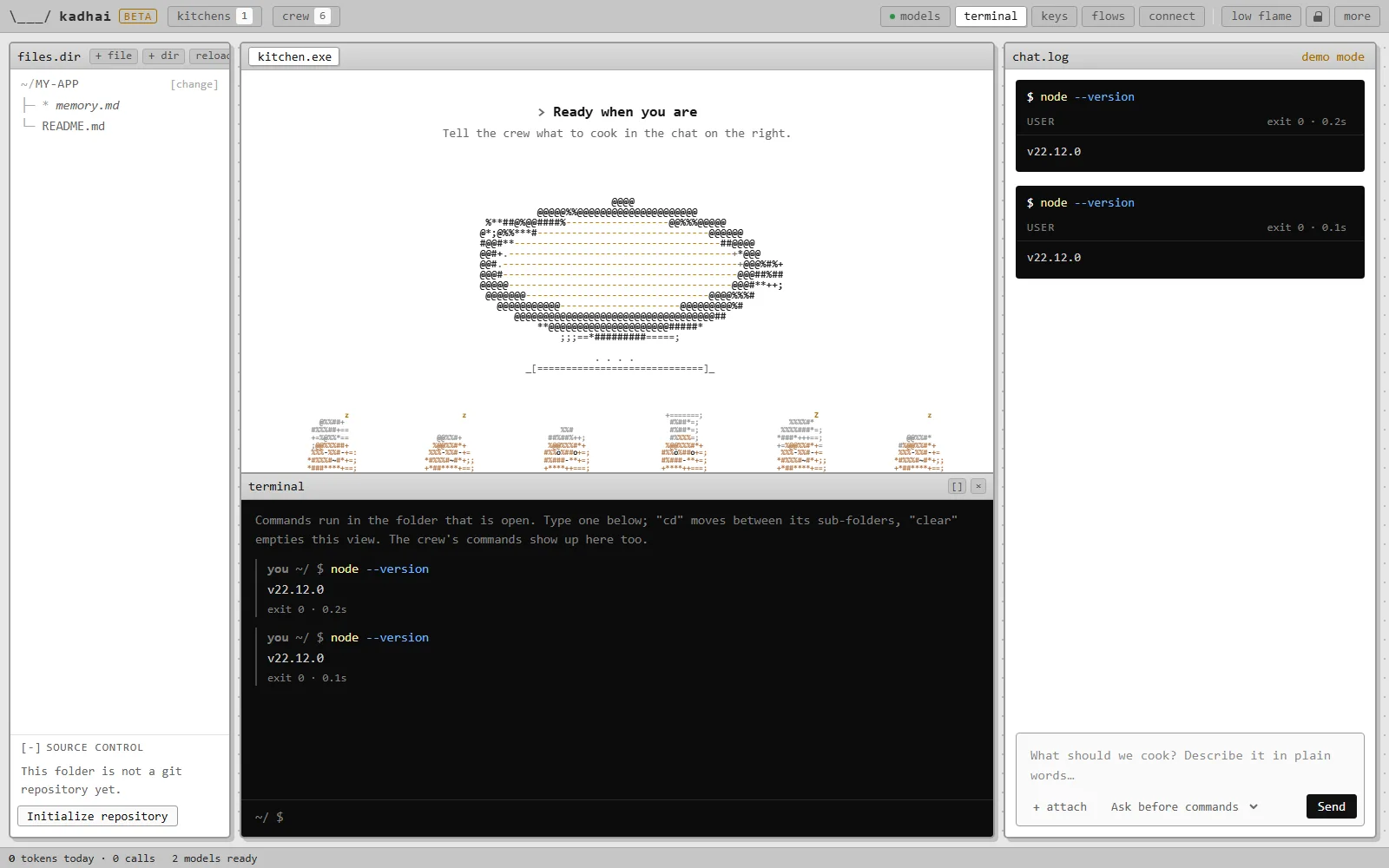Toggle the terminal view button

pyautogui.click(x=991, y=16)
